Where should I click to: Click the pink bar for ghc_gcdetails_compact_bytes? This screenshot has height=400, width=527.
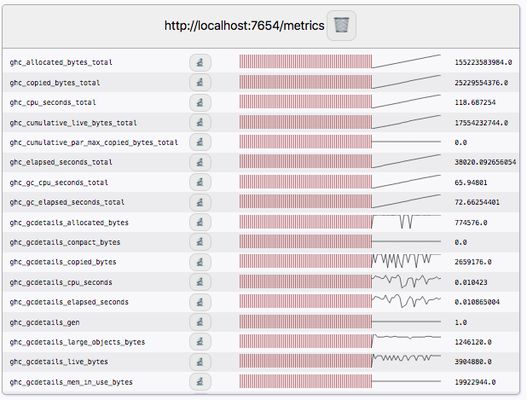pyautogui.click(x=306, y=242)
